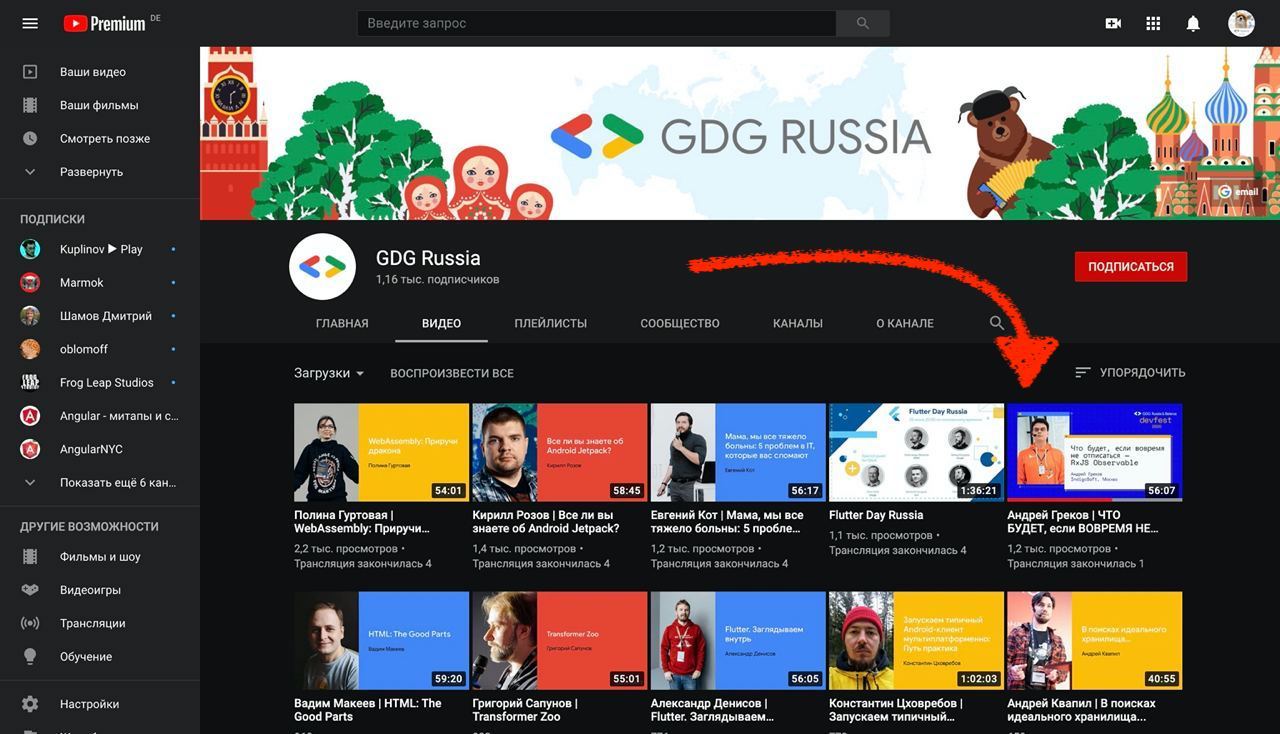
Task: Focus the Введите запрос search field
Action: click(596, 23)
